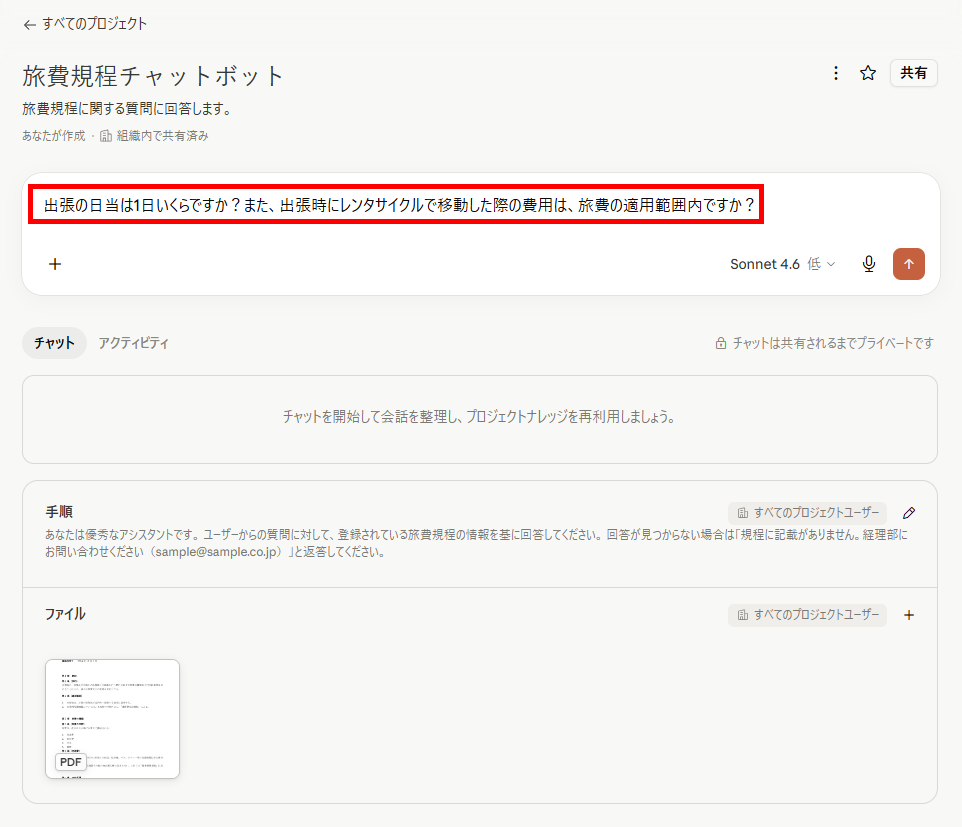Switch to the チャット tab
962x827 pixels.
pyautogui.click(x=55, y=343)
